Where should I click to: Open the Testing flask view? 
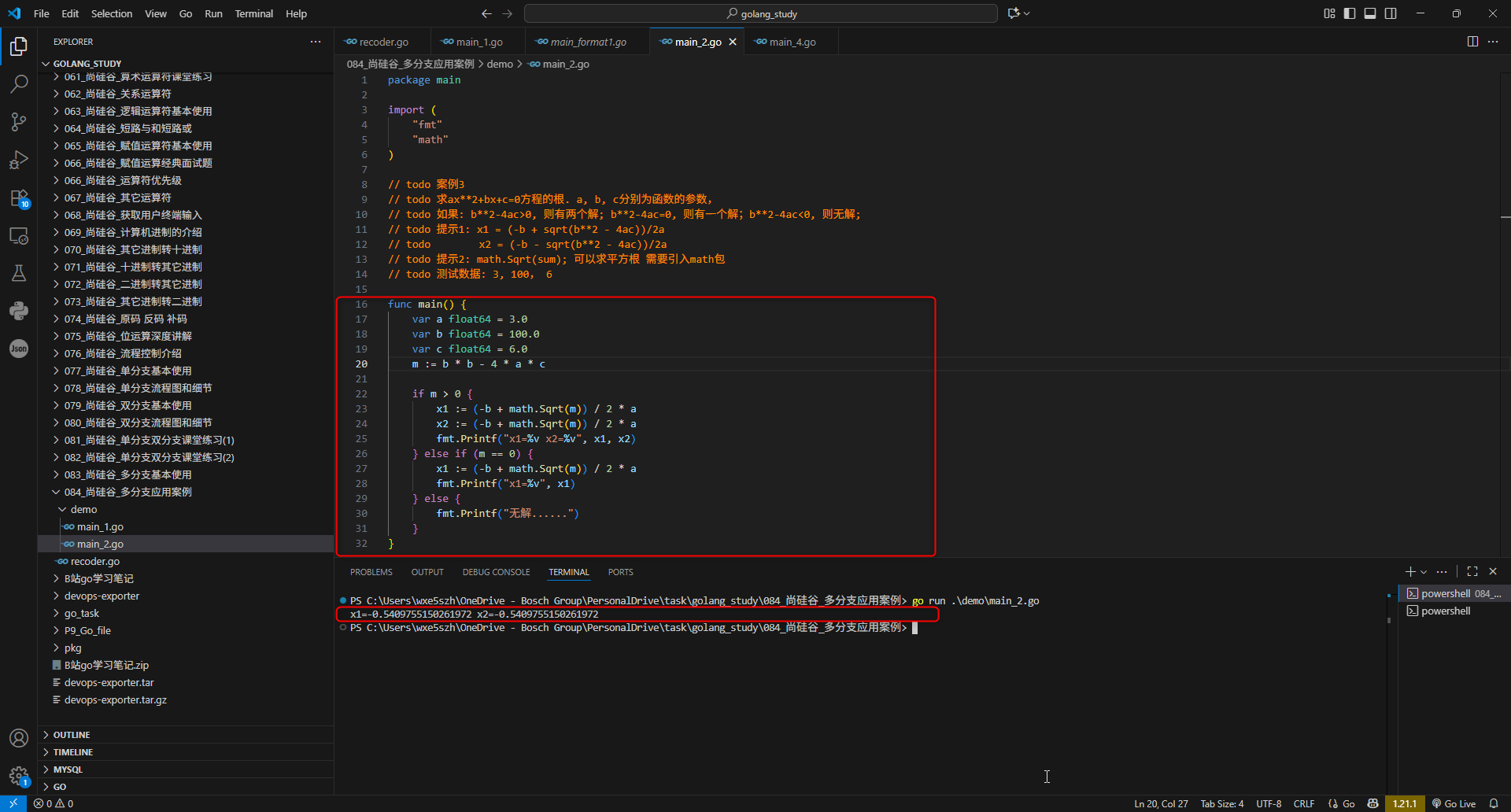coord(19,273)
